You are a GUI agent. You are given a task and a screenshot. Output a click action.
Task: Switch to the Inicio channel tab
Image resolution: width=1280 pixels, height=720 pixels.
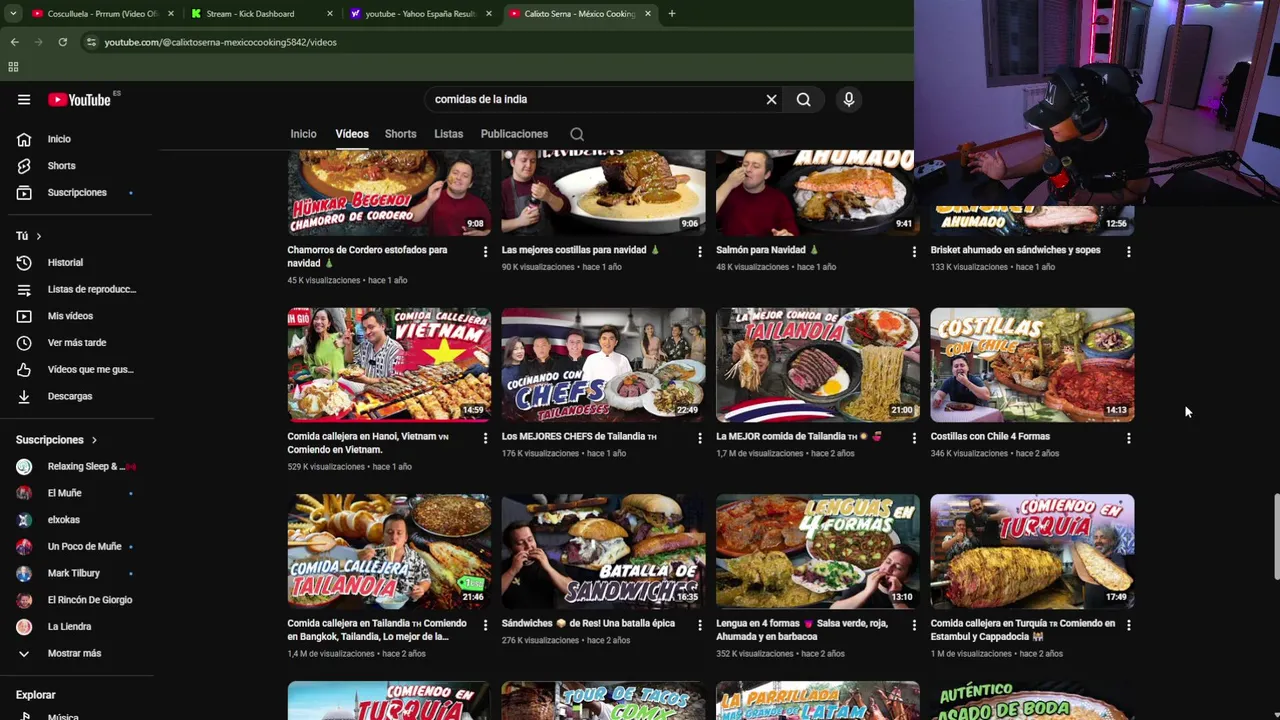point(303,134)
